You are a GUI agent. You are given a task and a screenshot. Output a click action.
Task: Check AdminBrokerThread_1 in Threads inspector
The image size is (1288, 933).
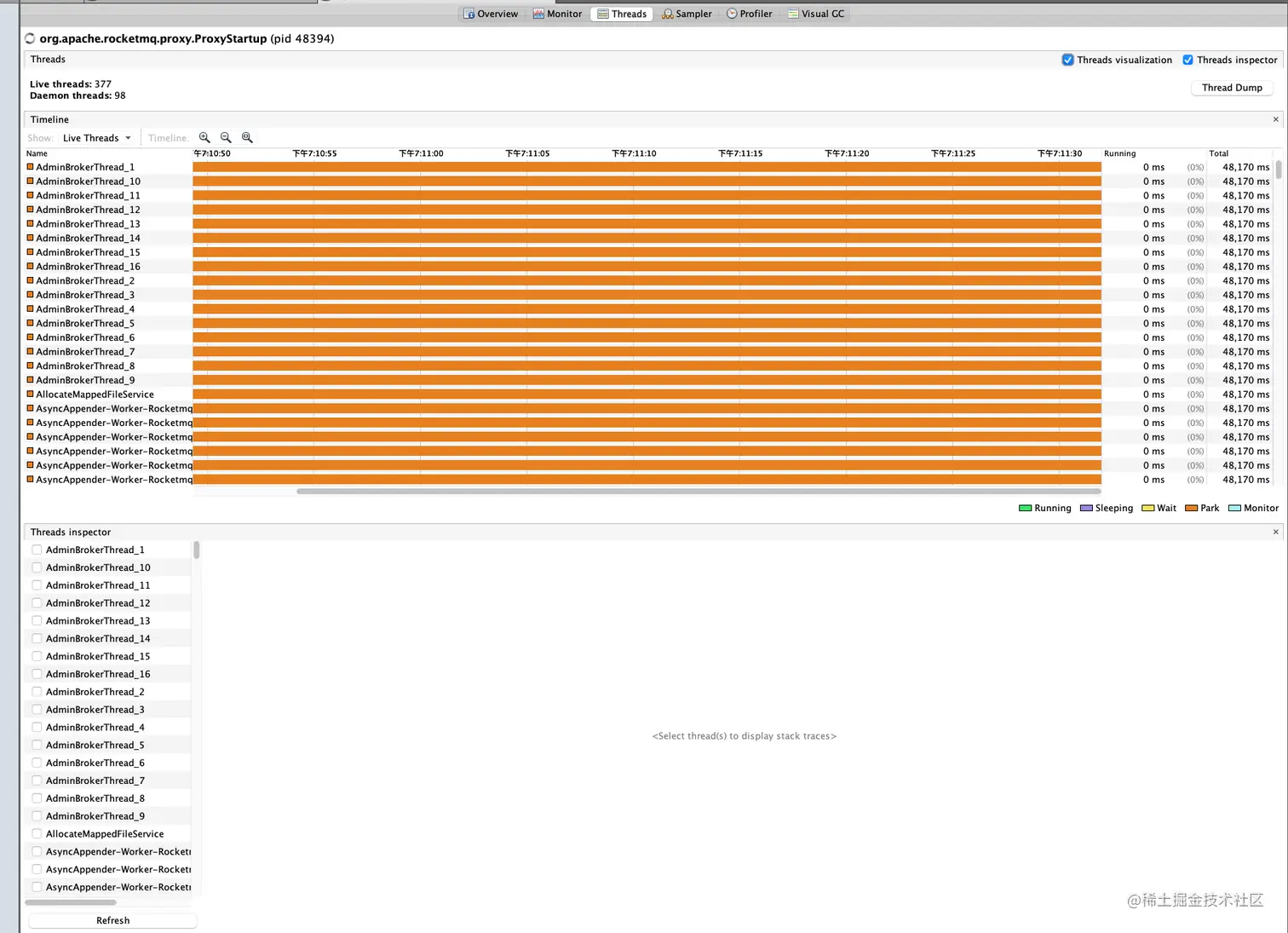pos(37,550)
